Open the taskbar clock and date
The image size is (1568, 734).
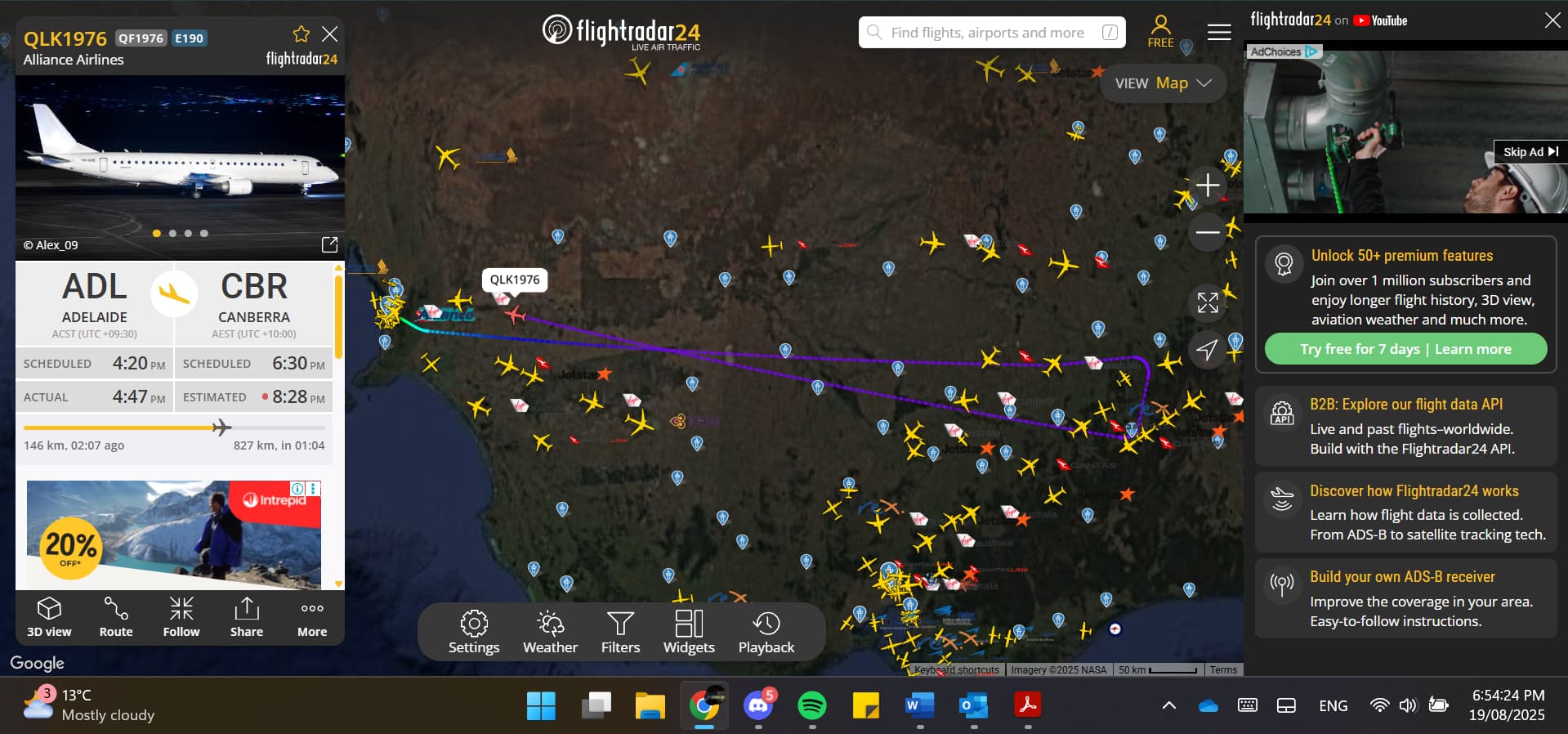click(x=1508, y=705)
